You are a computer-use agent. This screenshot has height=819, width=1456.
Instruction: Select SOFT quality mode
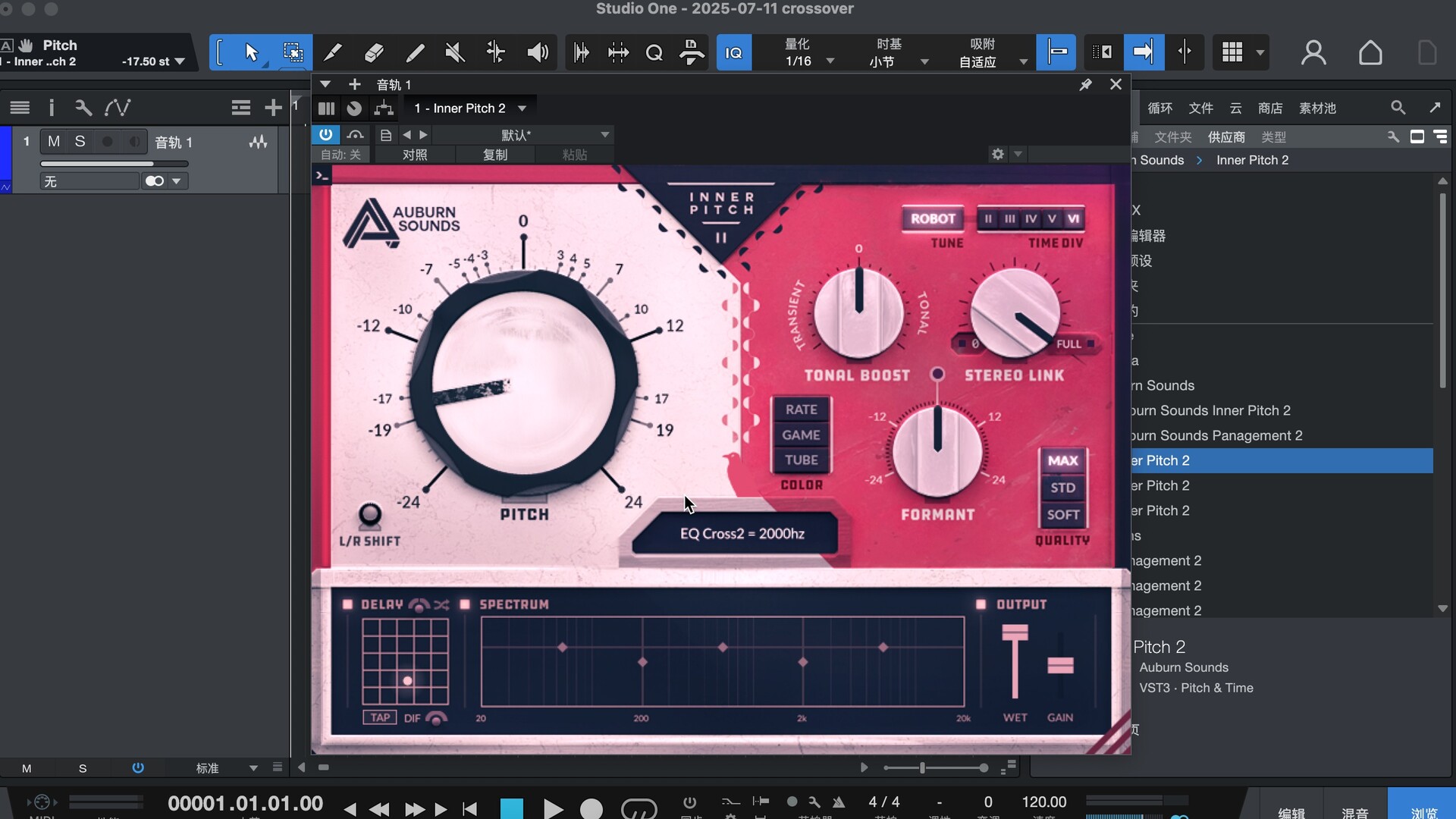point(1062,515)
